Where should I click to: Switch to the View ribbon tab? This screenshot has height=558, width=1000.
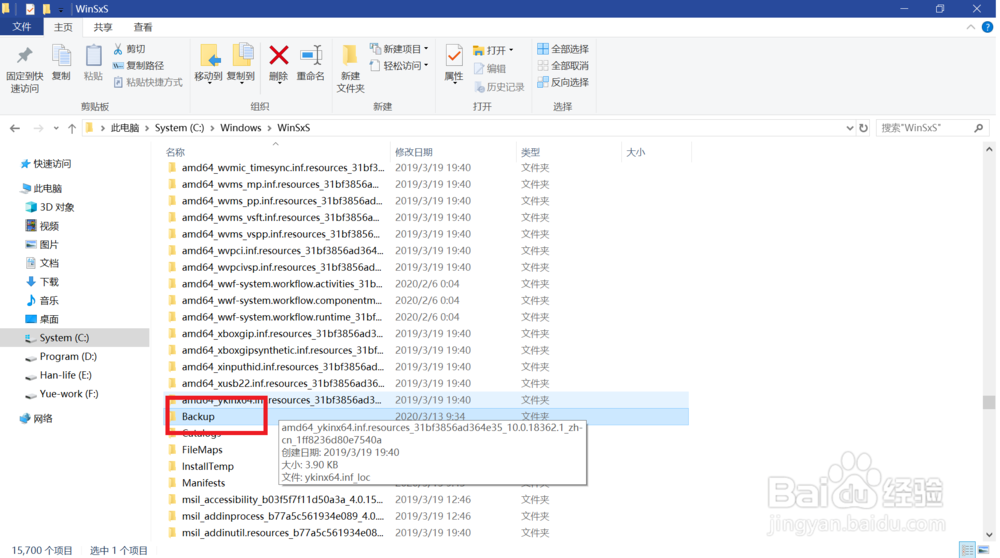[x=142, y=27]
